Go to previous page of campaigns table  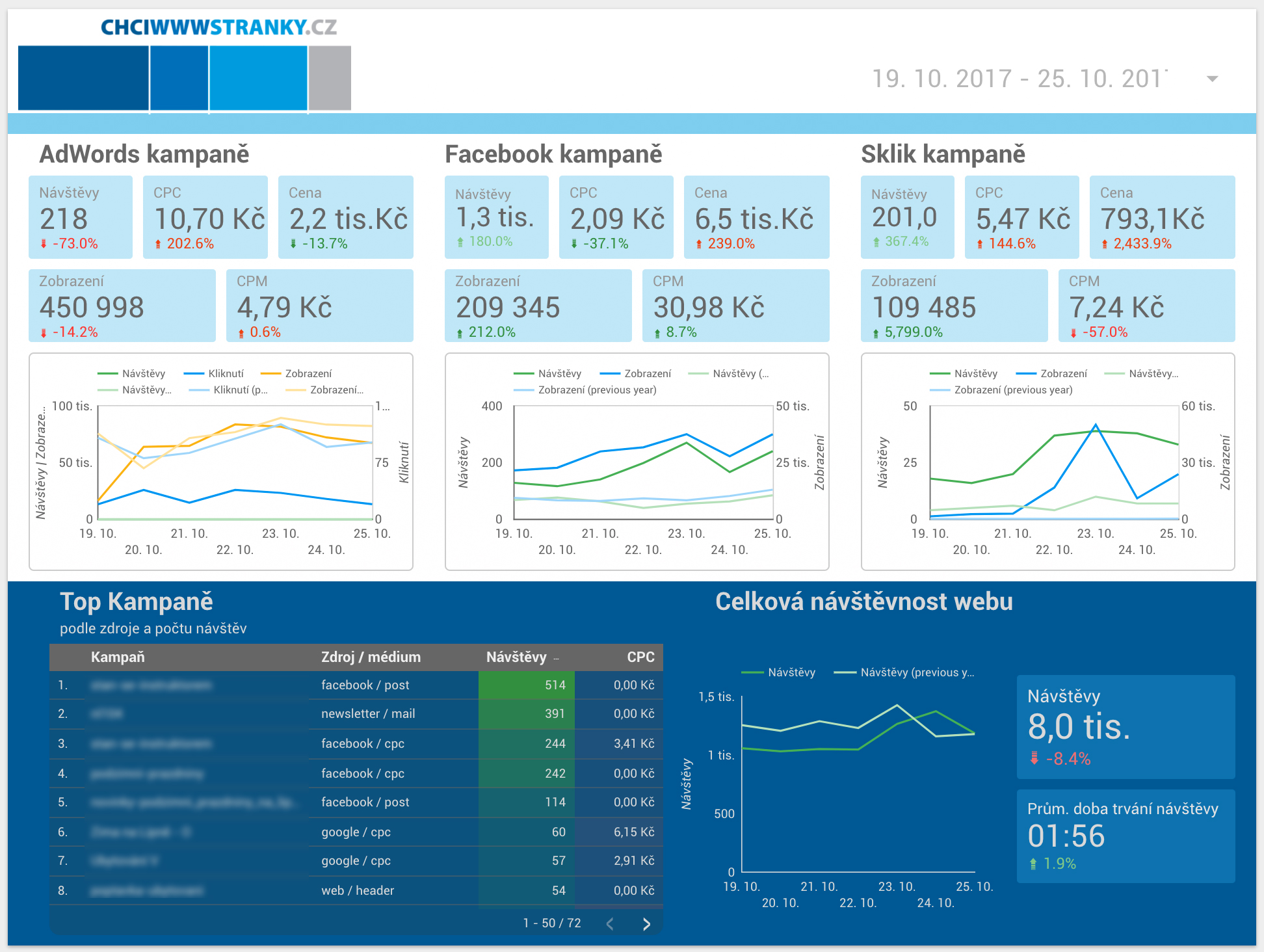[610, 924]
